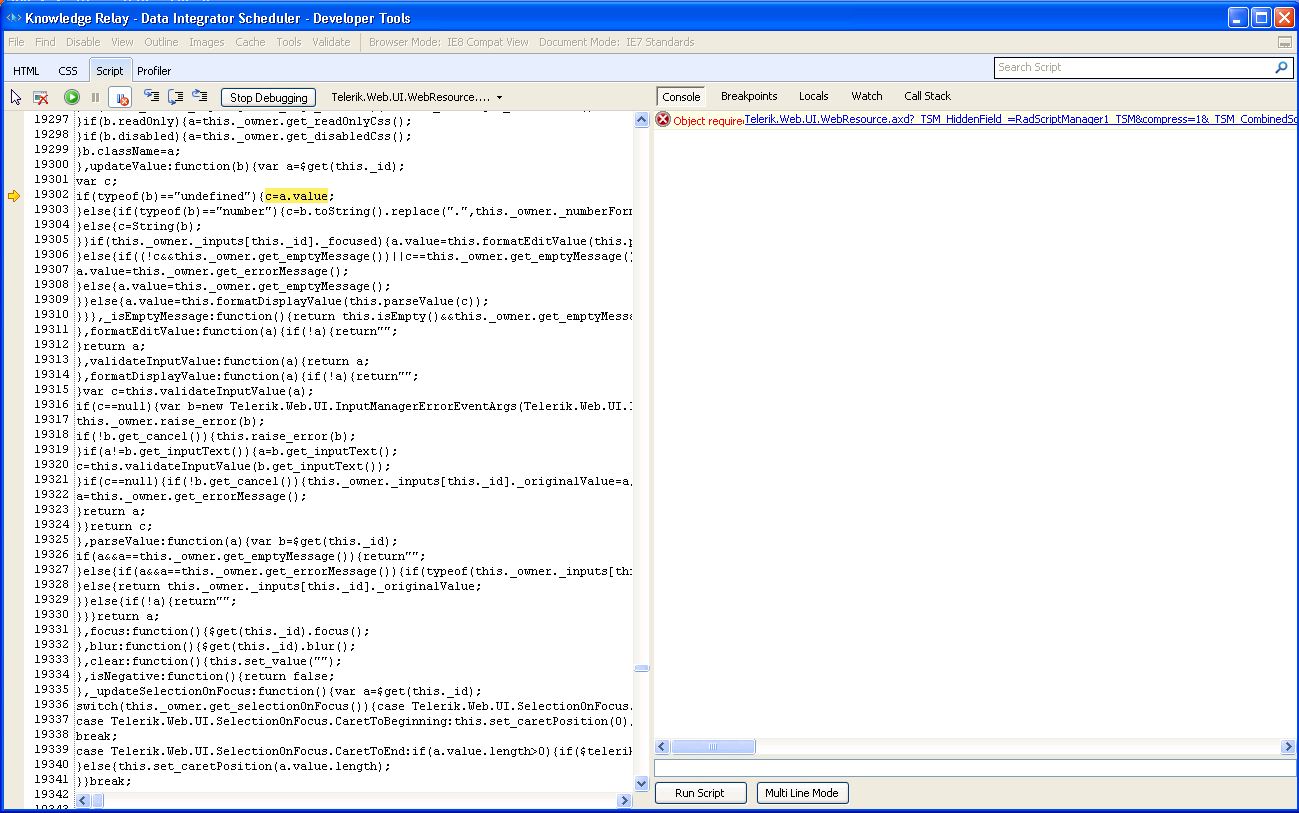
Task: Click the Break All pause icon
Action: pos(96,97)
